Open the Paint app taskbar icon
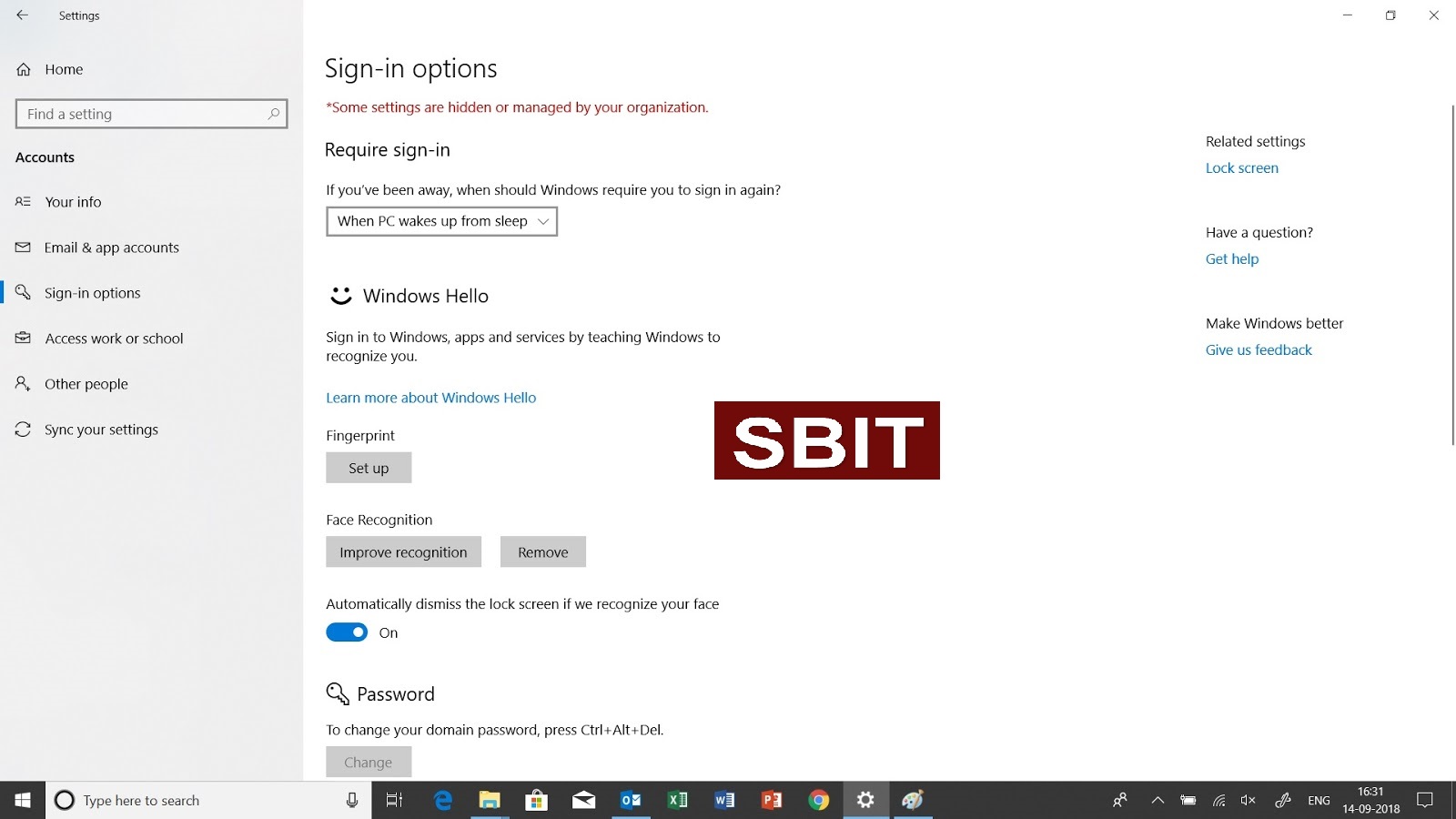This screenshot has width=1456, height=819. point(913,801)
